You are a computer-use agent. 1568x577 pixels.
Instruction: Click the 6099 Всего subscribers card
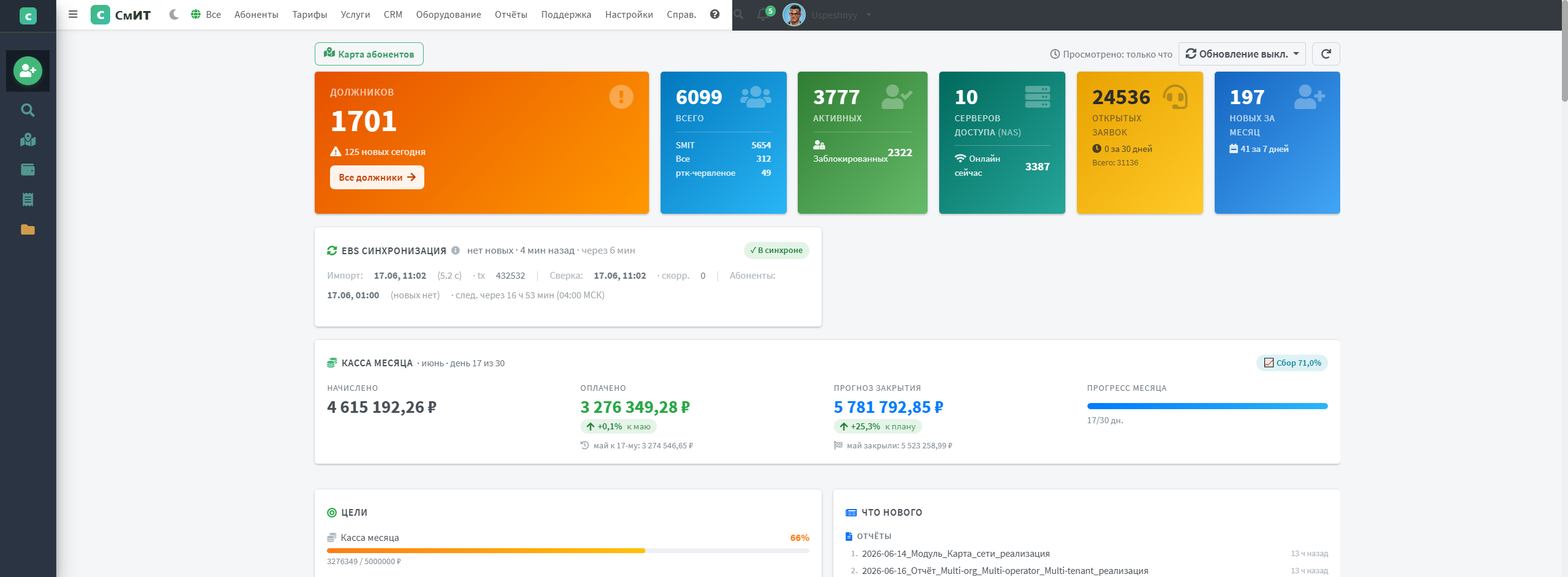[x=724, y=143]
